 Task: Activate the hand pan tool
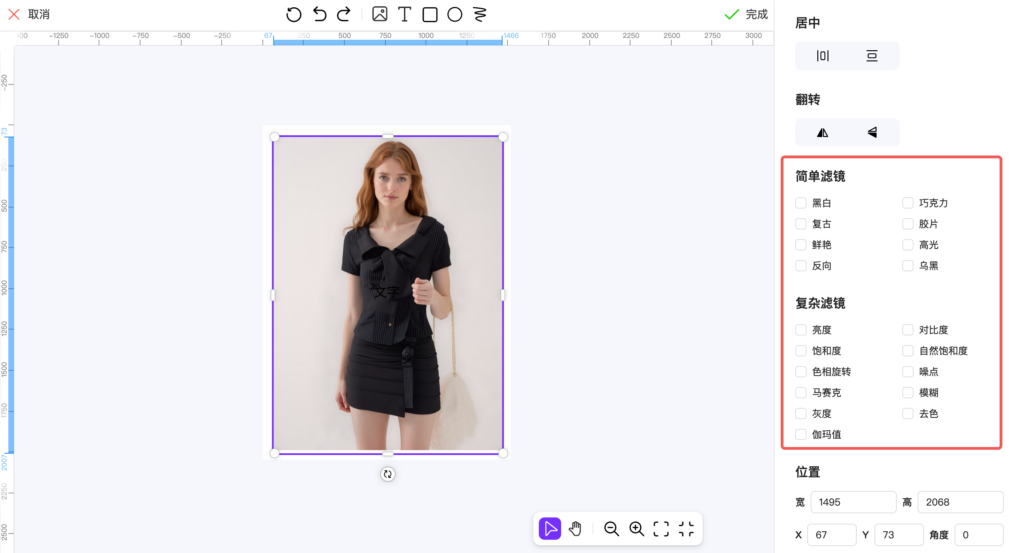(575, 529)
